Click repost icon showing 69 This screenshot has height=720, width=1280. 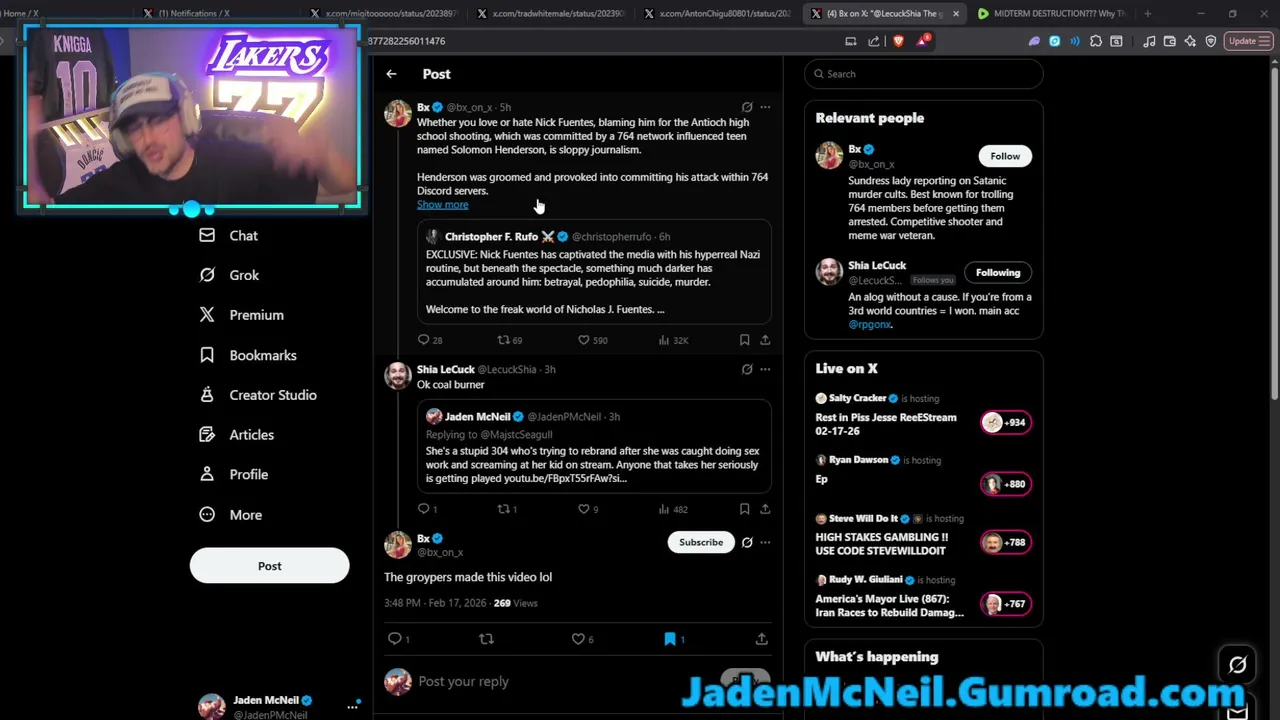click(x=503, y=340)
